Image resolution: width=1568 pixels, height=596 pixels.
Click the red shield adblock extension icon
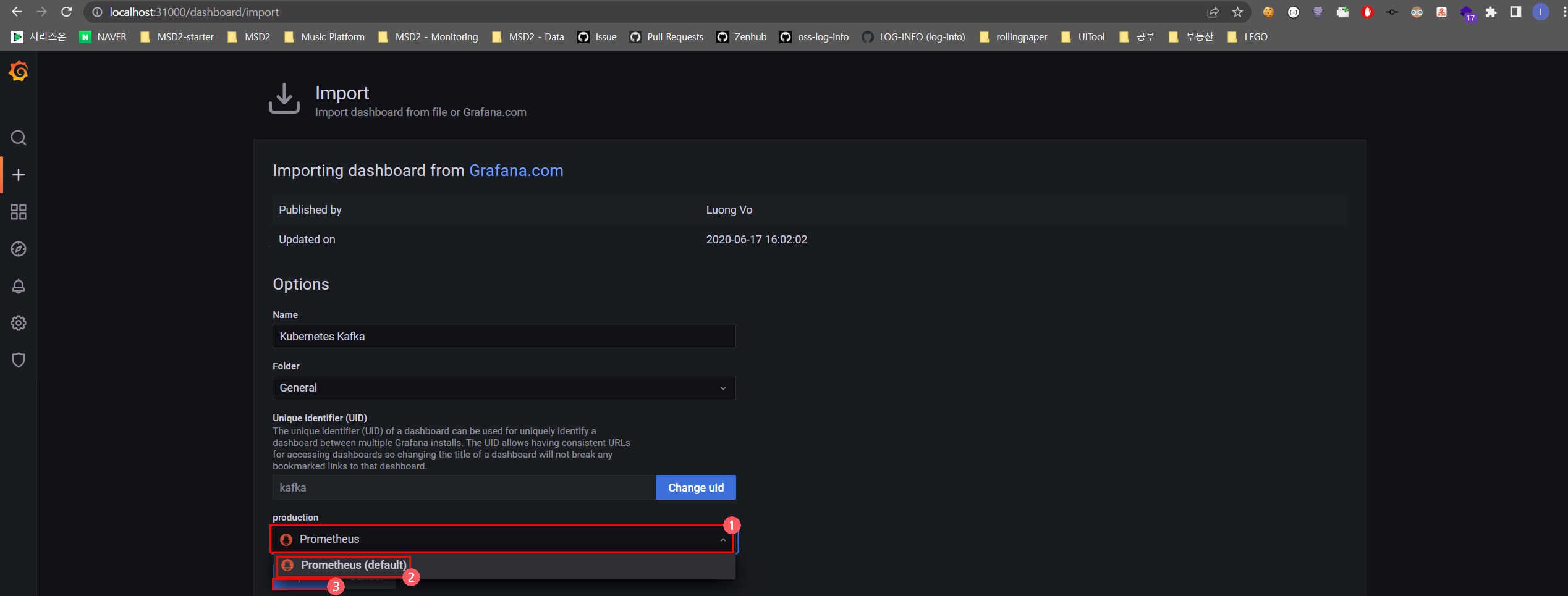coord(1368,12)
